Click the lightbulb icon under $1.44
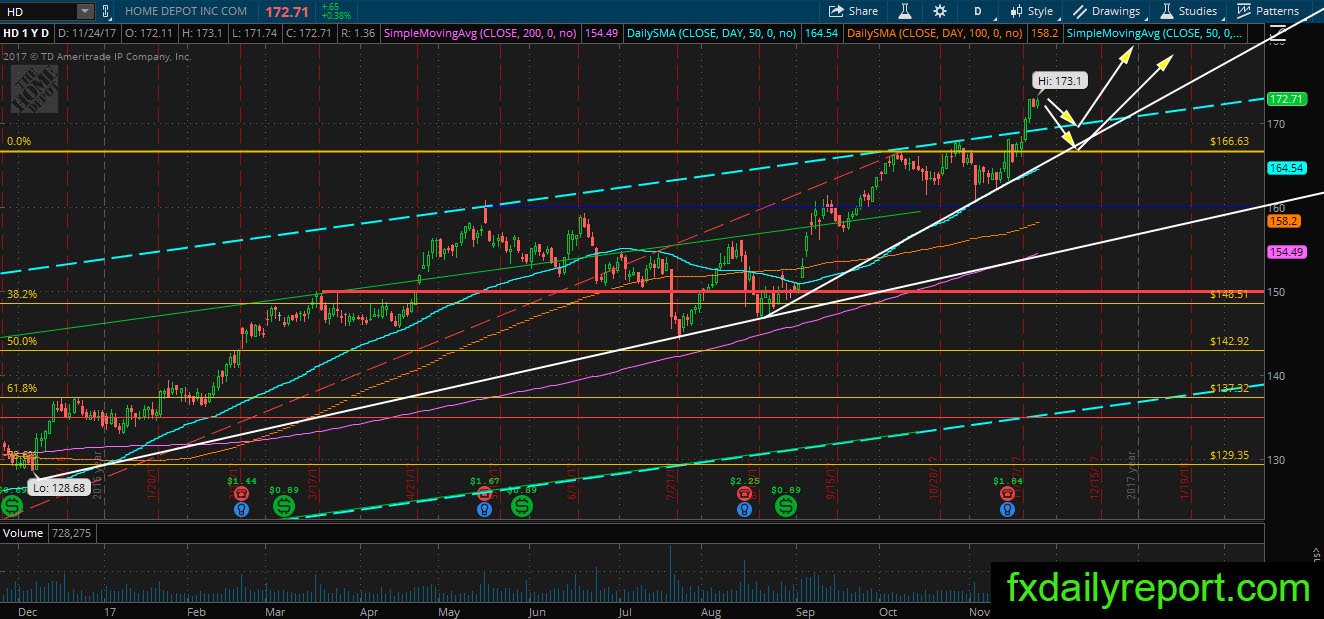 [x=240, y=509]
